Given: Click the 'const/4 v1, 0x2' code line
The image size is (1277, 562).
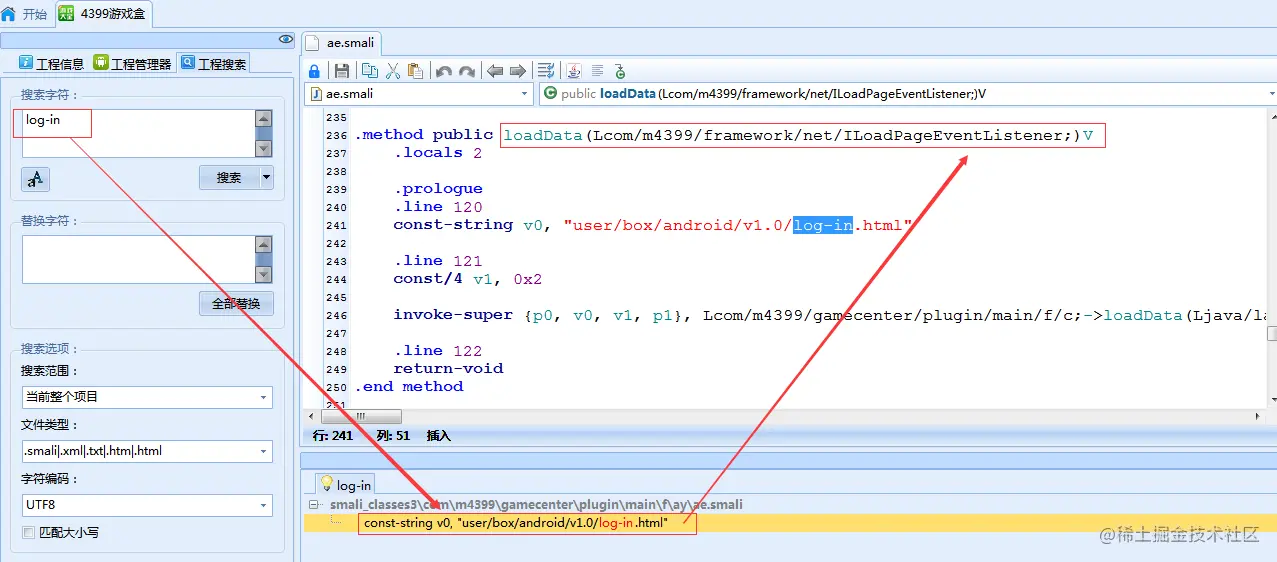Looking at the screenshot, I should (467, 279).
